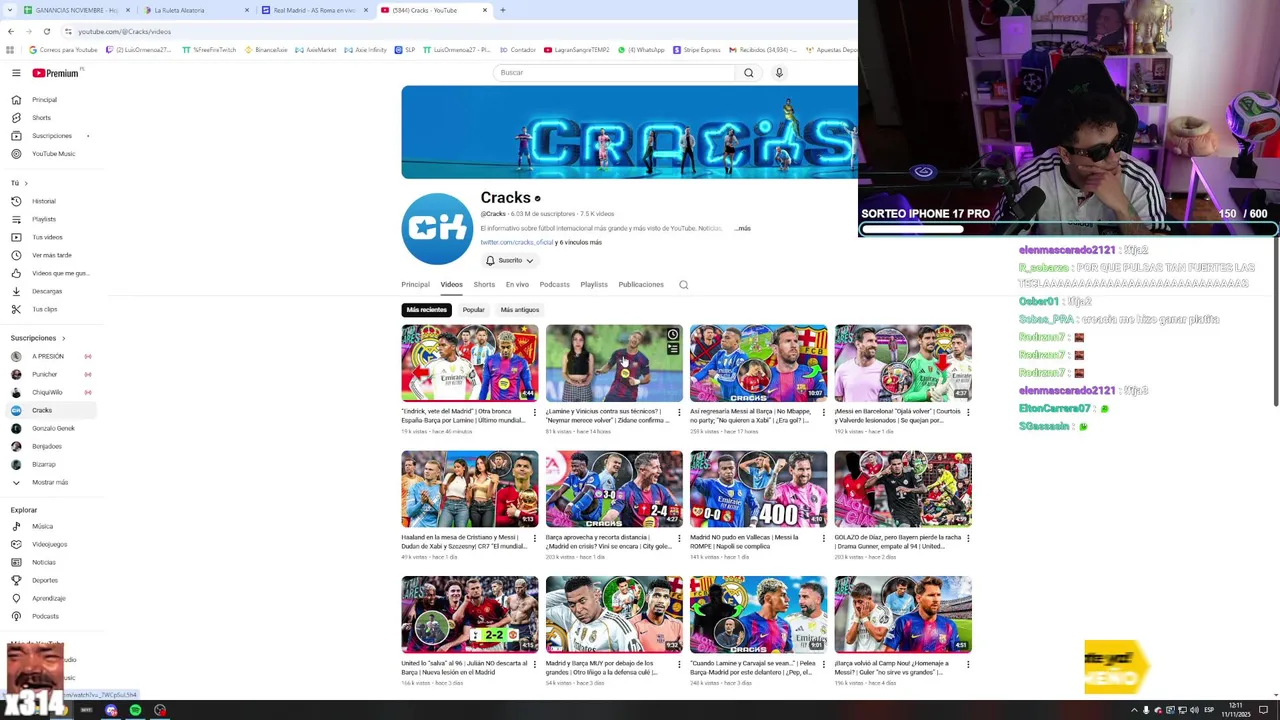Add Lamine y Vinicius video to watch later
This screenshot has width=1280, height=720.
pos(673,335)
